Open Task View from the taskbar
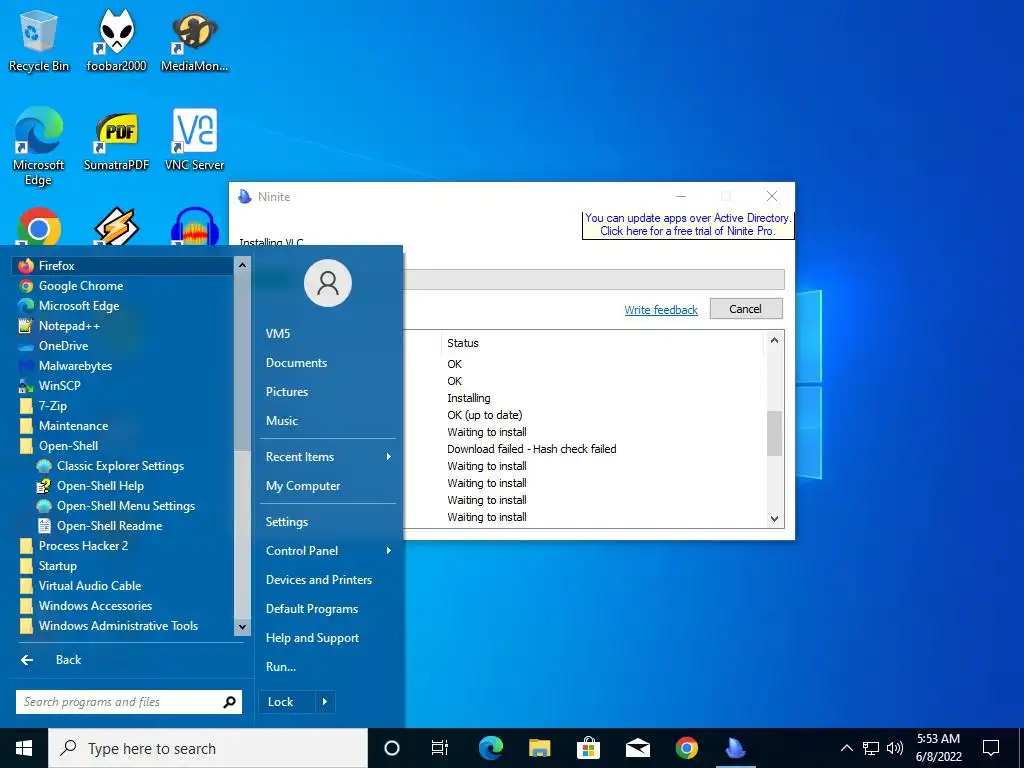This screenshot has width=1024, height=768. pyautogui.click(x=440, y=748)
